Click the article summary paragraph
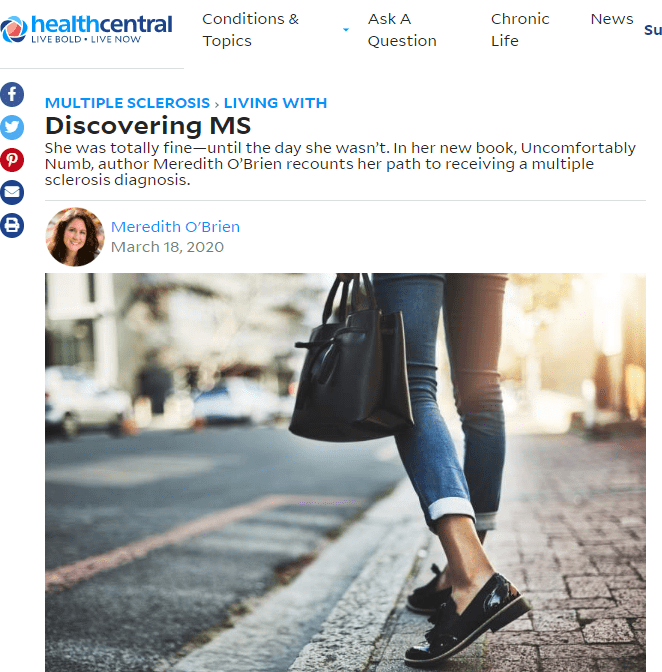This screenshot has height=672, width=662. 340,164
